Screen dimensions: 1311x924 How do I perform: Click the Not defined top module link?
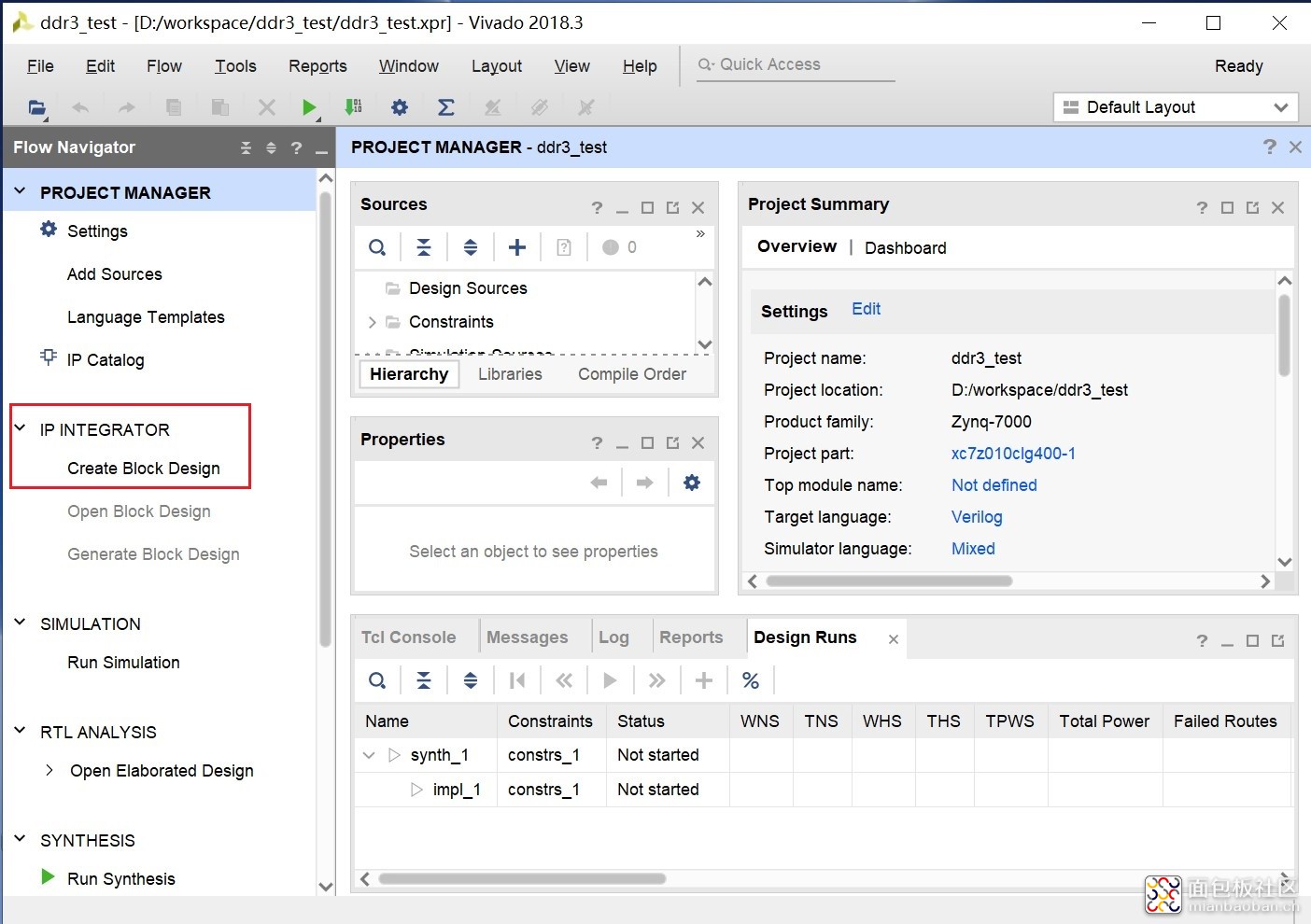click(994, 485)
